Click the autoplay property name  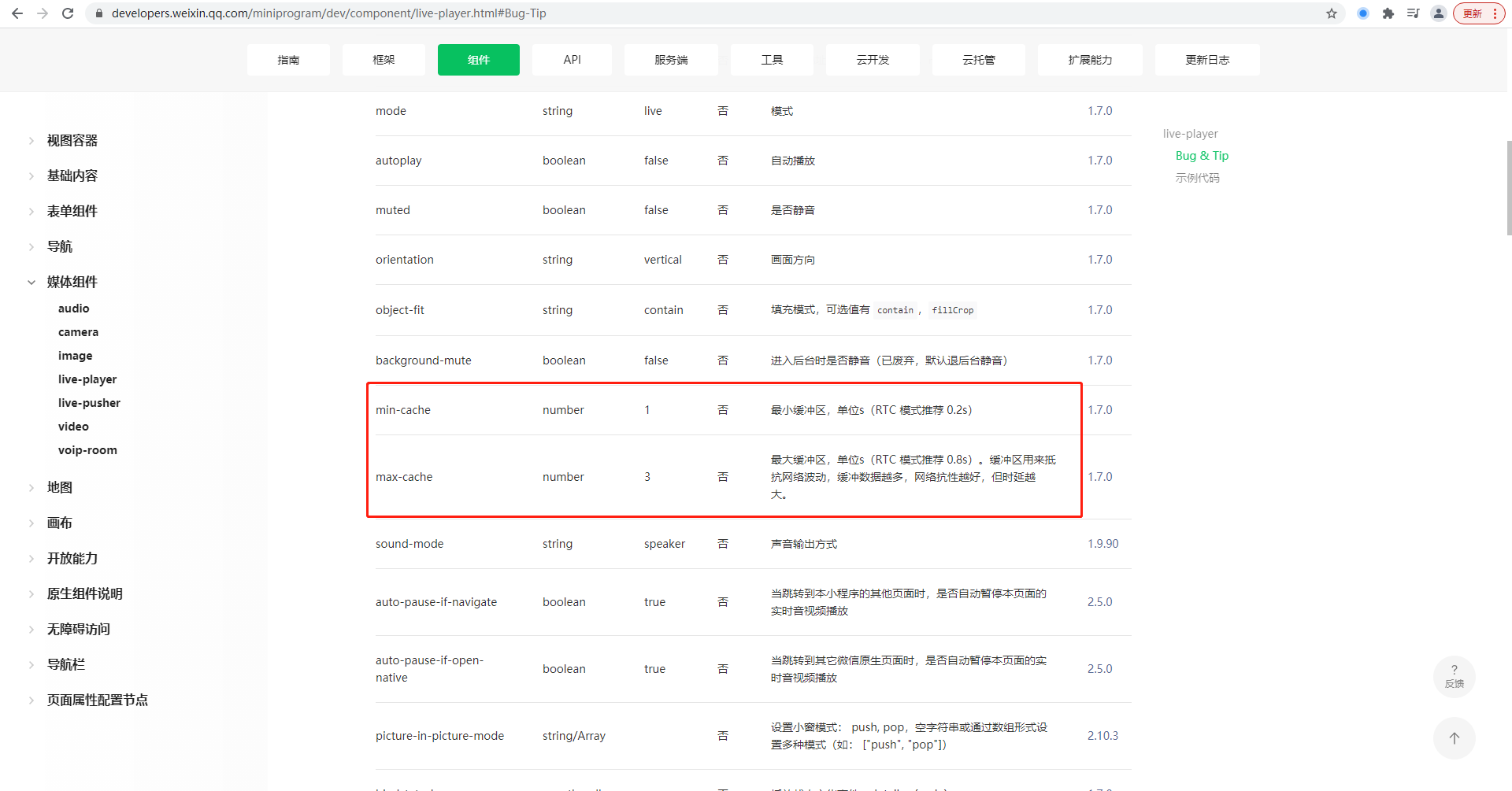coord(398,161)
